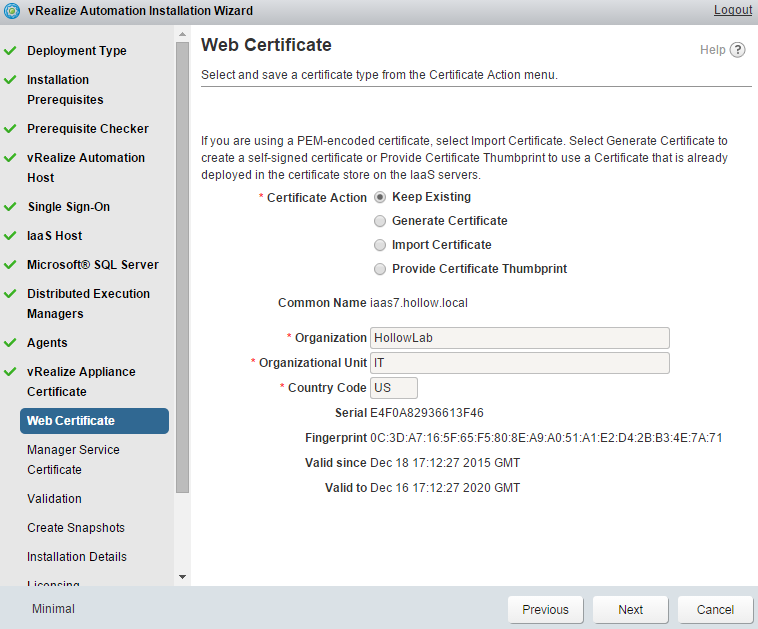Click the Help question mark icon

coord(738,50)
